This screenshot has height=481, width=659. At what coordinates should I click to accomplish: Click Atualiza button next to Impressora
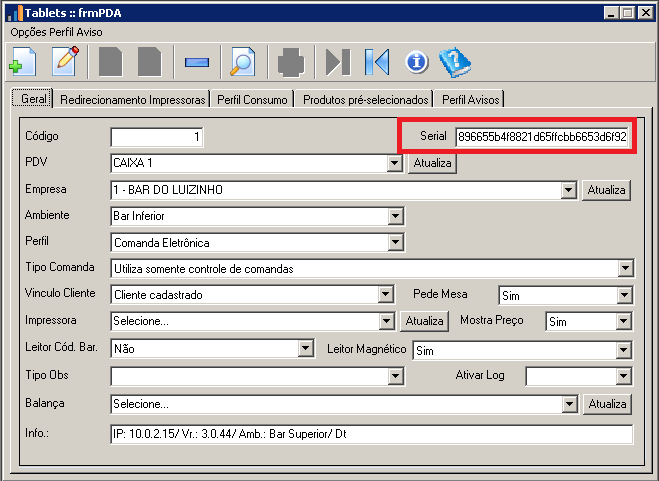[x=424, y=321]
